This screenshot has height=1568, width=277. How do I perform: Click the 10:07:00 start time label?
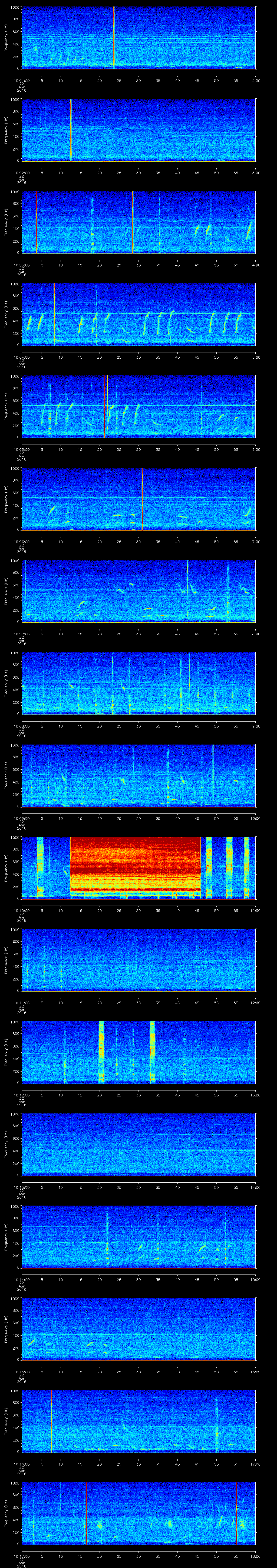point(21,634)
